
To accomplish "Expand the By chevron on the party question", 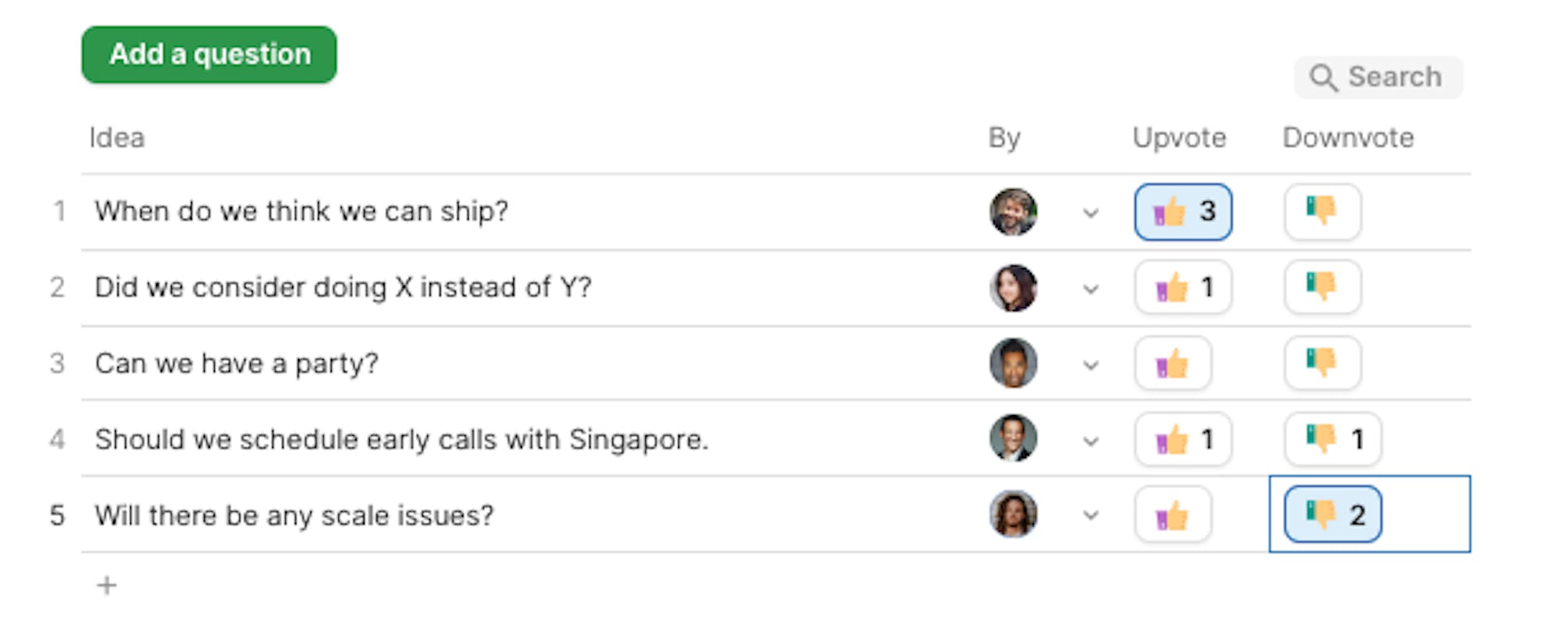I will (x=1091, y=365).
